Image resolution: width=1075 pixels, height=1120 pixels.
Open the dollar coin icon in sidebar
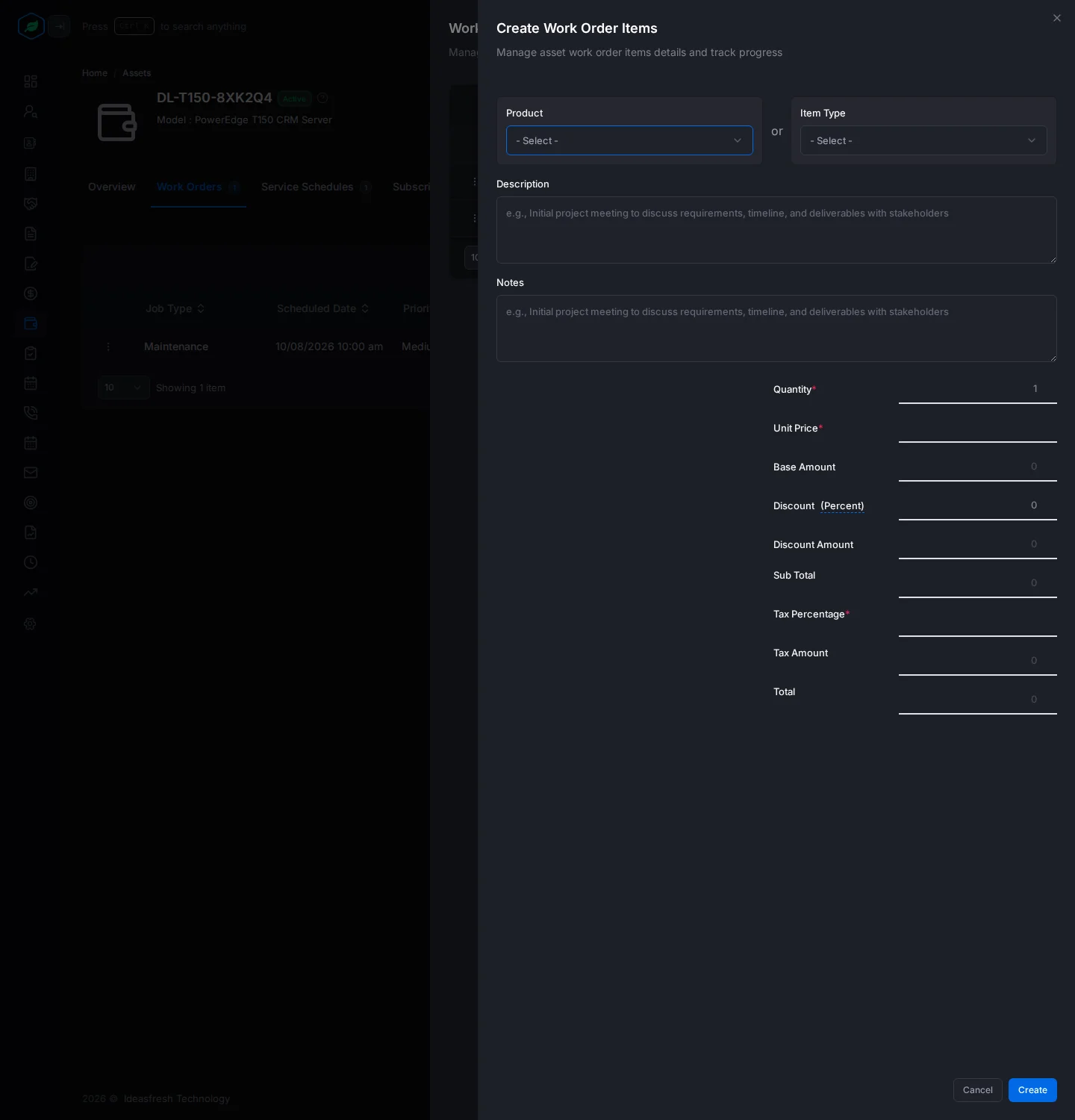pyautogui.click(x=31, y=293)
